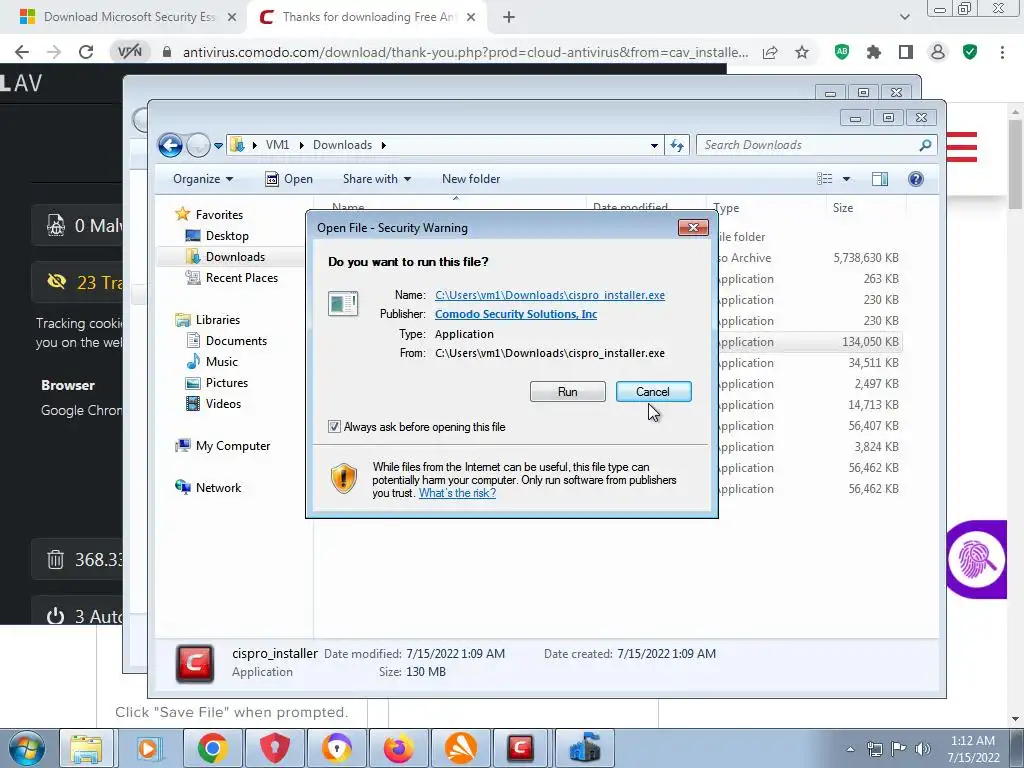Open the Explorer recent locations dropdown arrow
The height and width of the screenshot is (768, 1024).
pyautogui.click(x=218, y=146)
